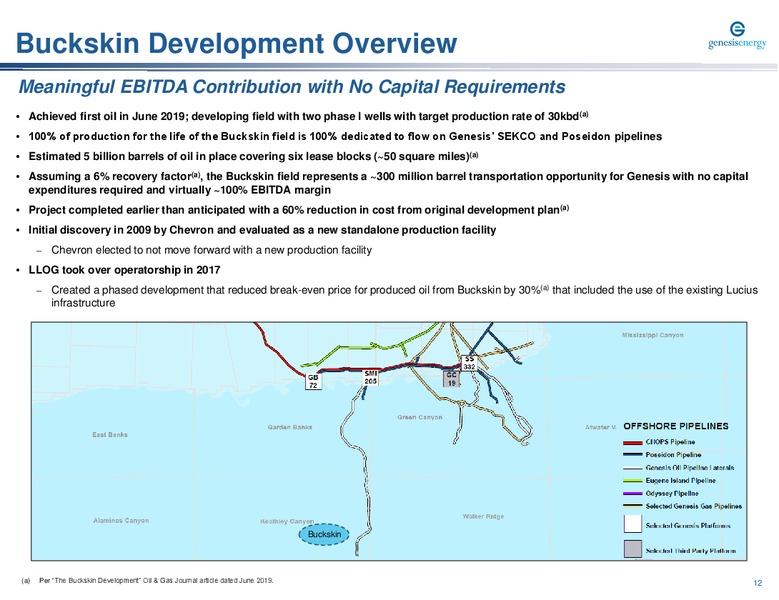Screen dimensions: 779x600
Task: Click the "Assuming a 6% recovery factor" bullet
Action: click(x=388, y=183)
